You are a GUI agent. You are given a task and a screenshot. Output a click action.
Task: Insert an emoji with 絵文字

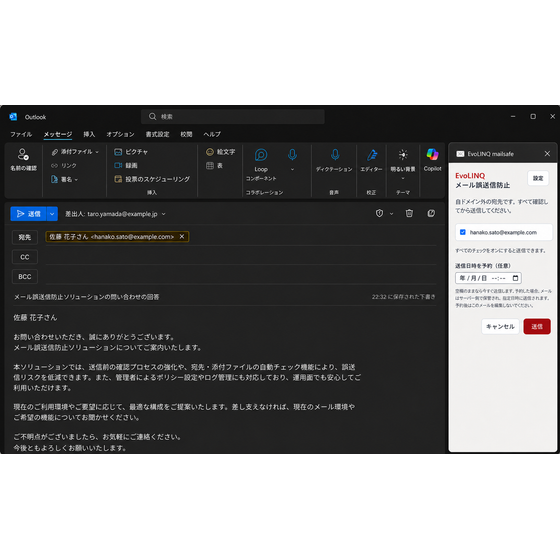pos(220,152)
